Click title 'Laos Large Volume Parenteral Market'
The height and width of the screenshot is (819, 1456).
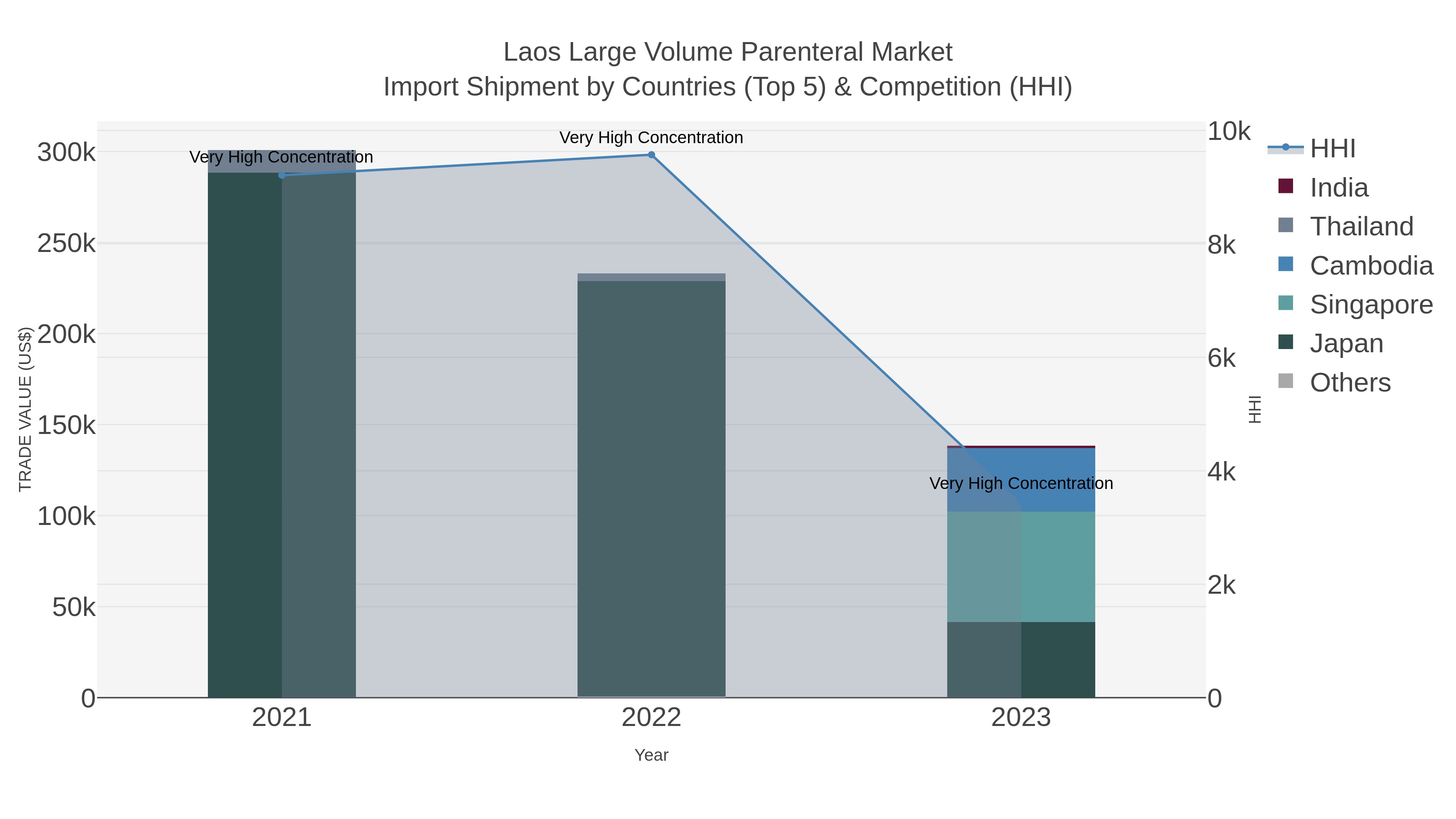(x=728, y=52)
